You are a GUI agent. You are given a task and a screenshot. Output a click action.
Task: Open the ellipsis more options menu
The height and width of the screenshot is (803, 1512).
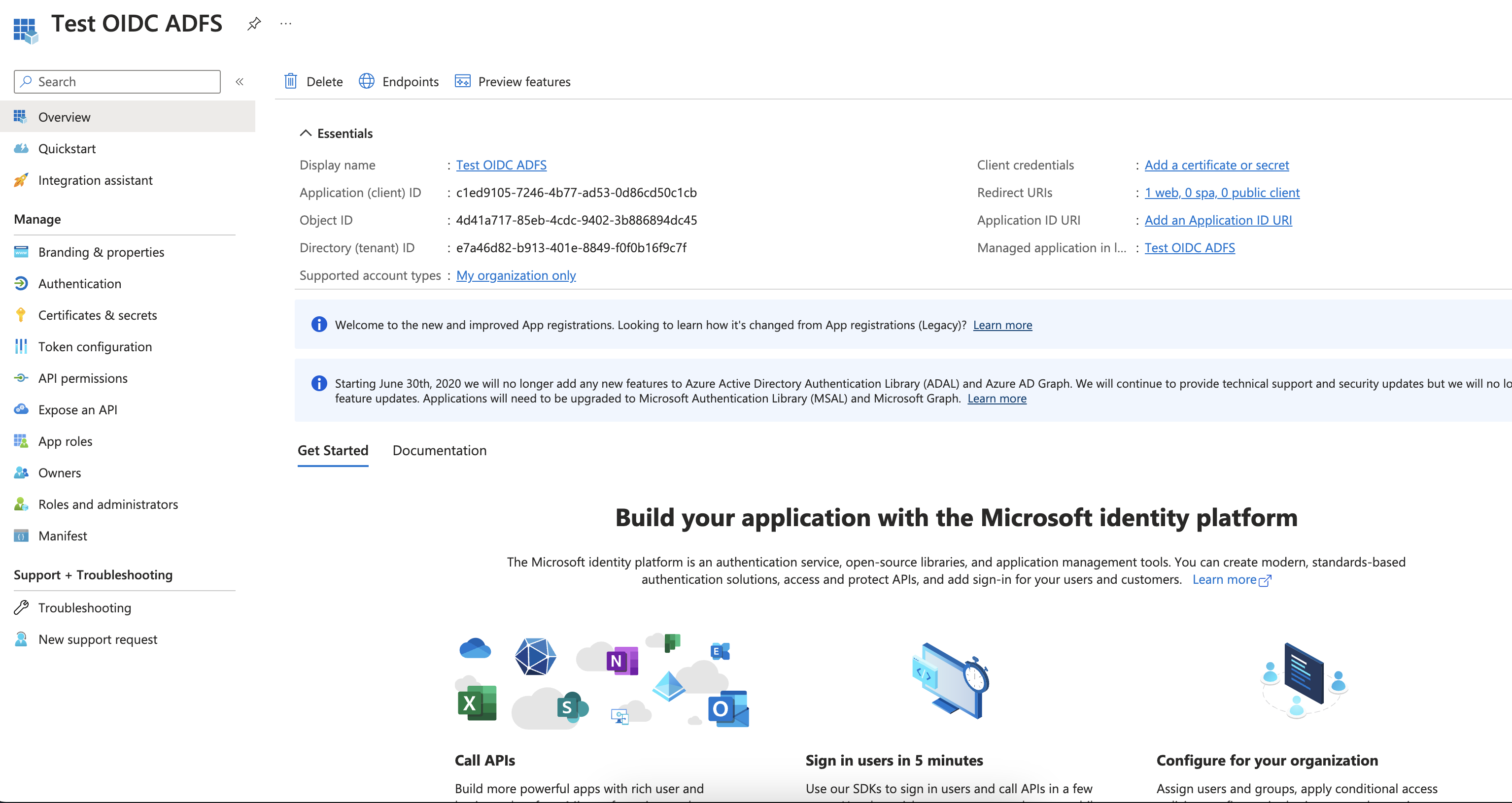[286, 24]
